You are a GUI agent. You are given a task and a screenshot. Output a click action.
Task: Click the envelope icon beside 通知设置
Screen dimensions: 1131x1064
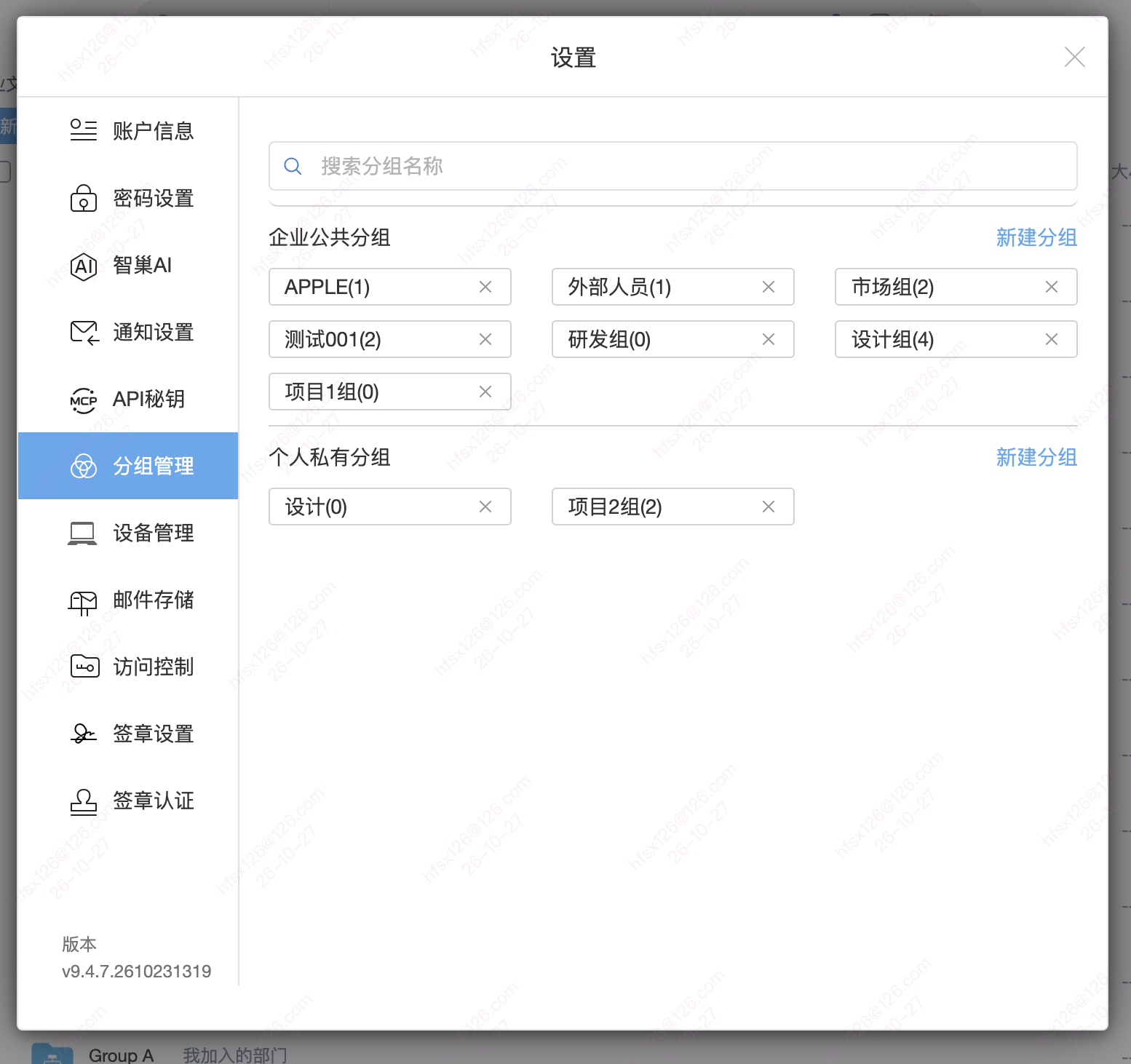point(84,333)
